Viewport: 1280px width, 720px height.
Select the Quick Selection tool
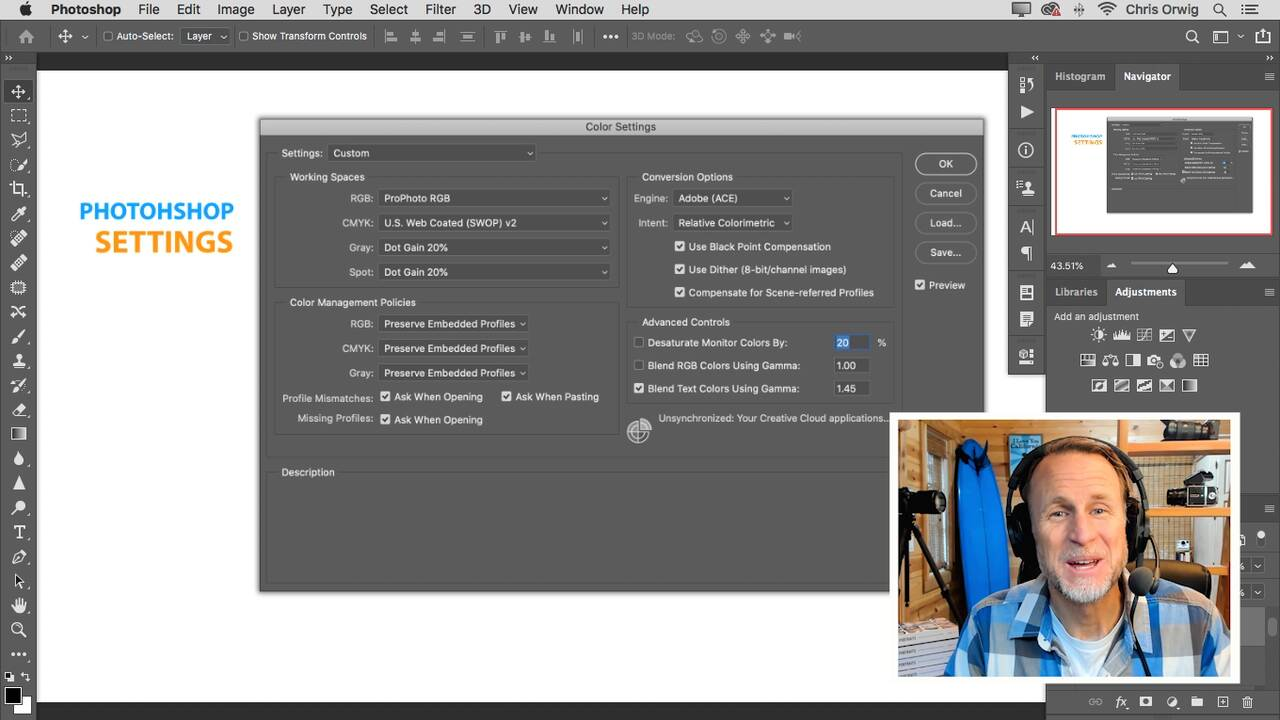coord(18,165)
